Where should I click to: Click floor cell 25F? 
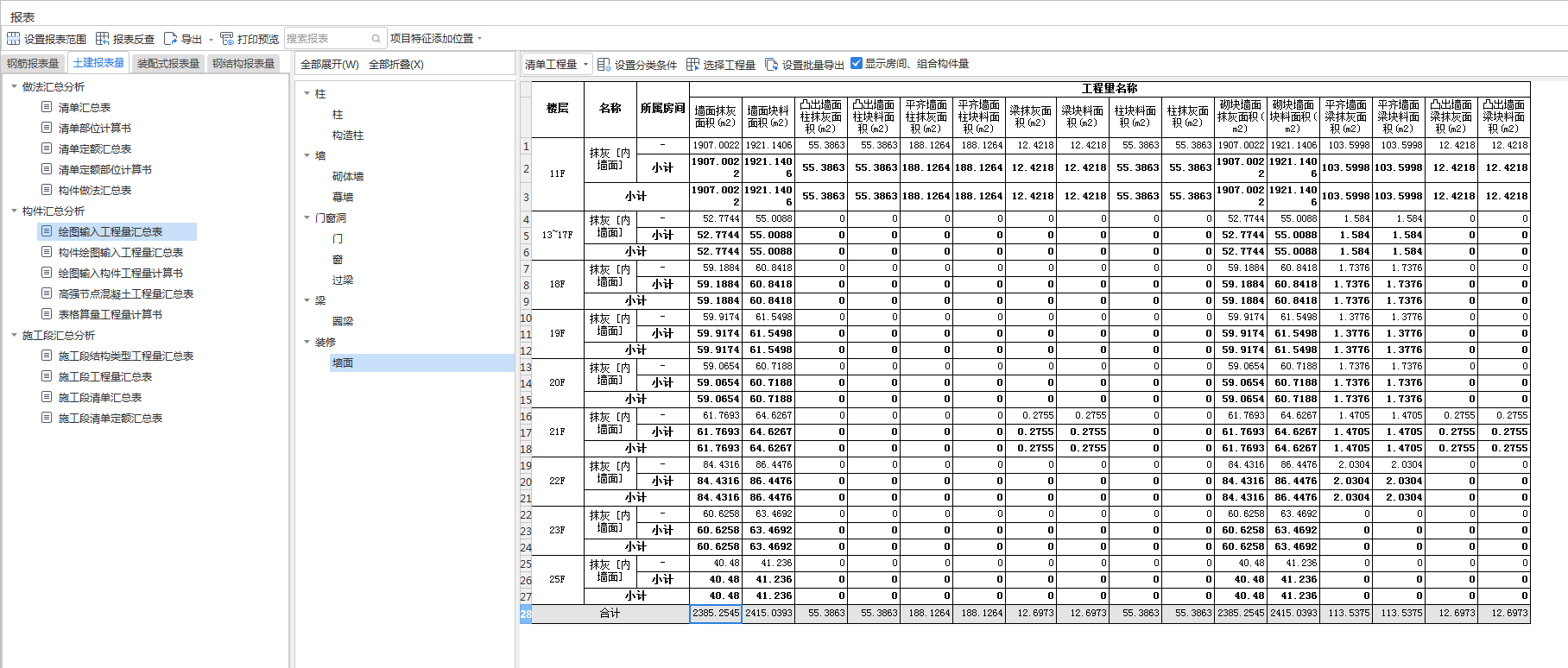coord(558,579)
